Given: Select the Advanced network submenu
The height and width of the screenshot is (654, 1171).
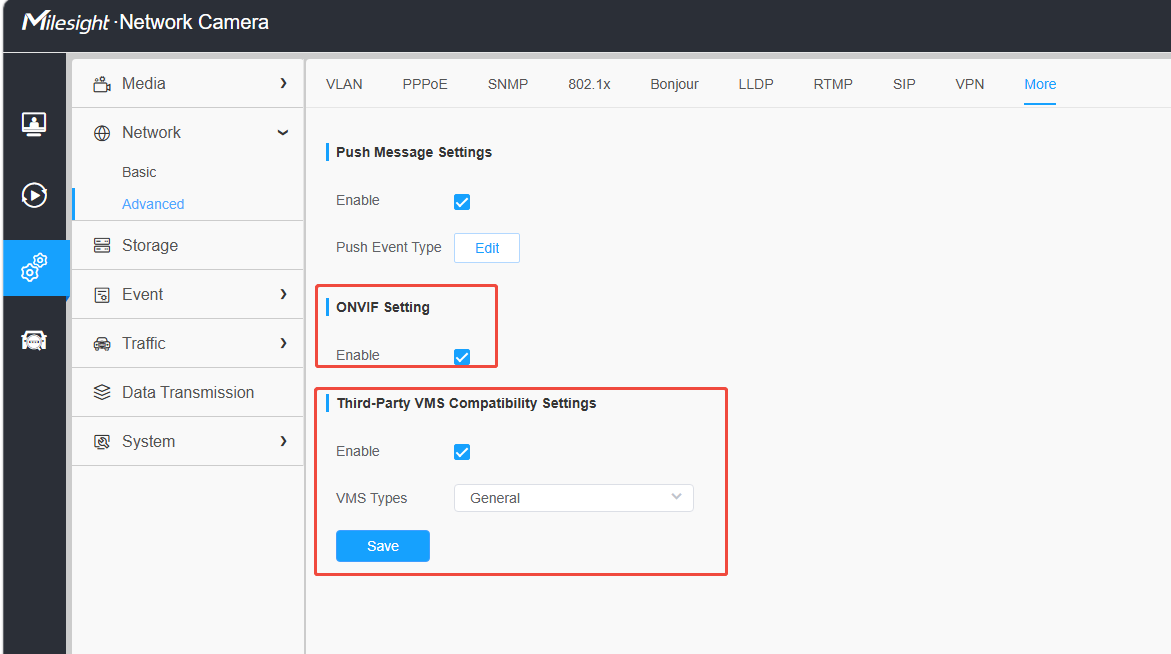Looking at the screenshot, I should tap(153, 205).
